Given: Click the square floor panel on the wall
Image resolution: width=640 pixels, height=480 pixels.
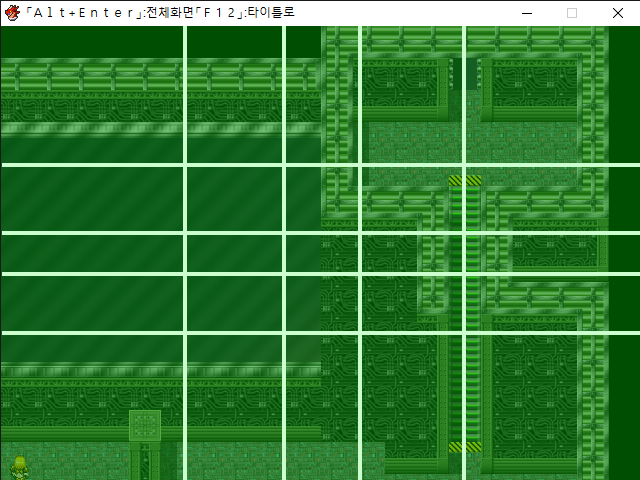Looking at the screenshot, I should pos(145,426).
